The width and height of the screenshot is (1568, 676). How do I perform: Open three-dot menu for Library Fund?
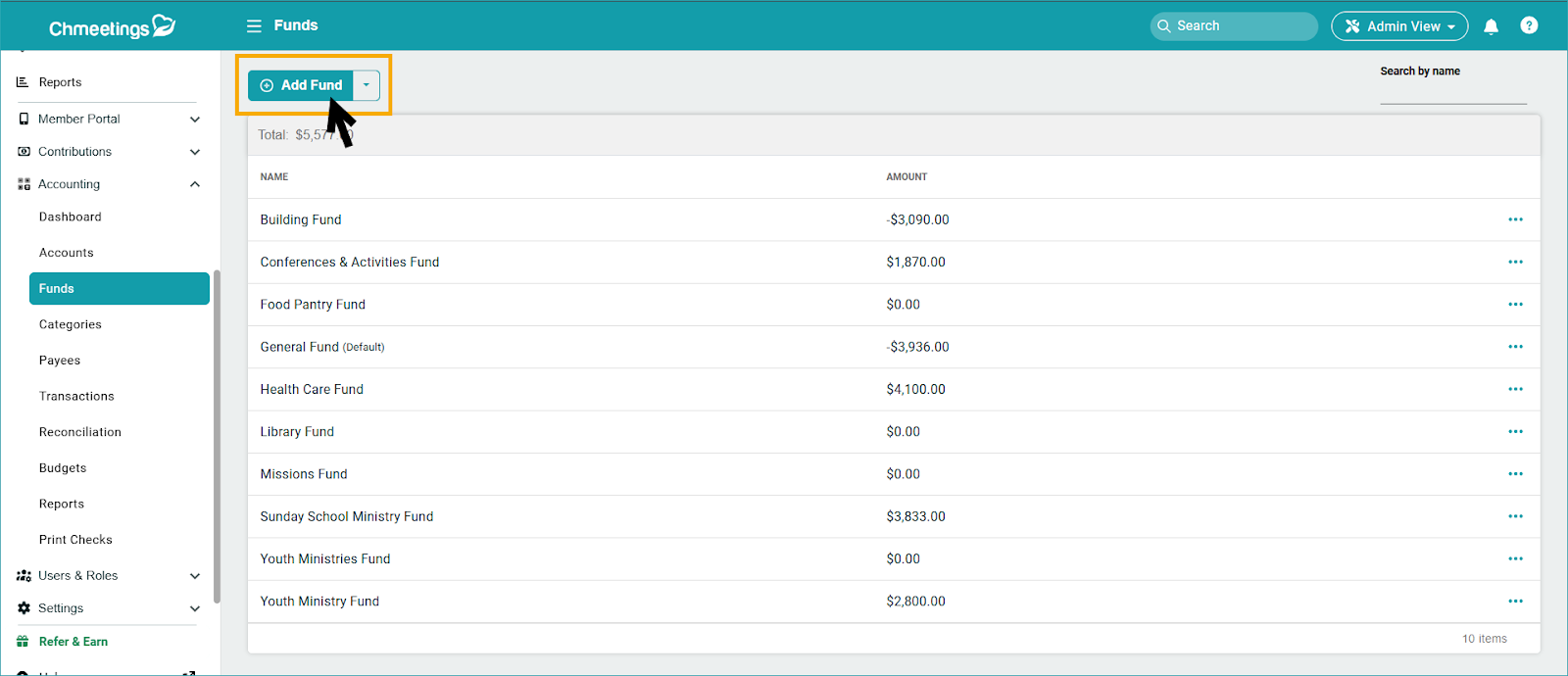pos(1515,432)
